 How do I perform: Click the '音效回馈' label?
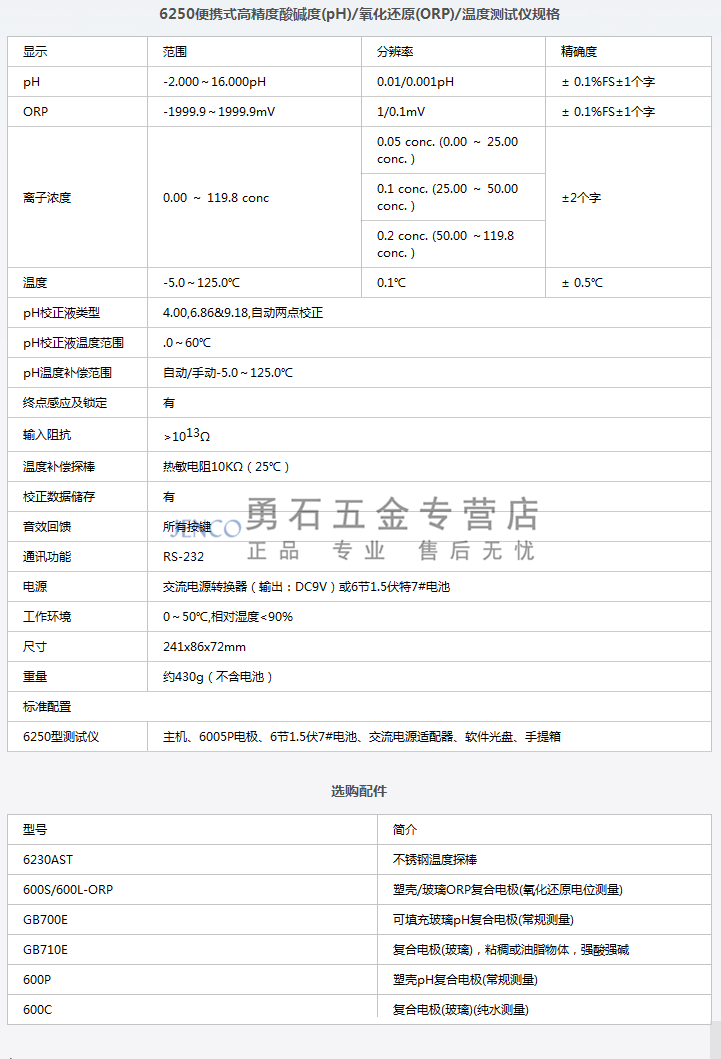click(x=47, y=527)
